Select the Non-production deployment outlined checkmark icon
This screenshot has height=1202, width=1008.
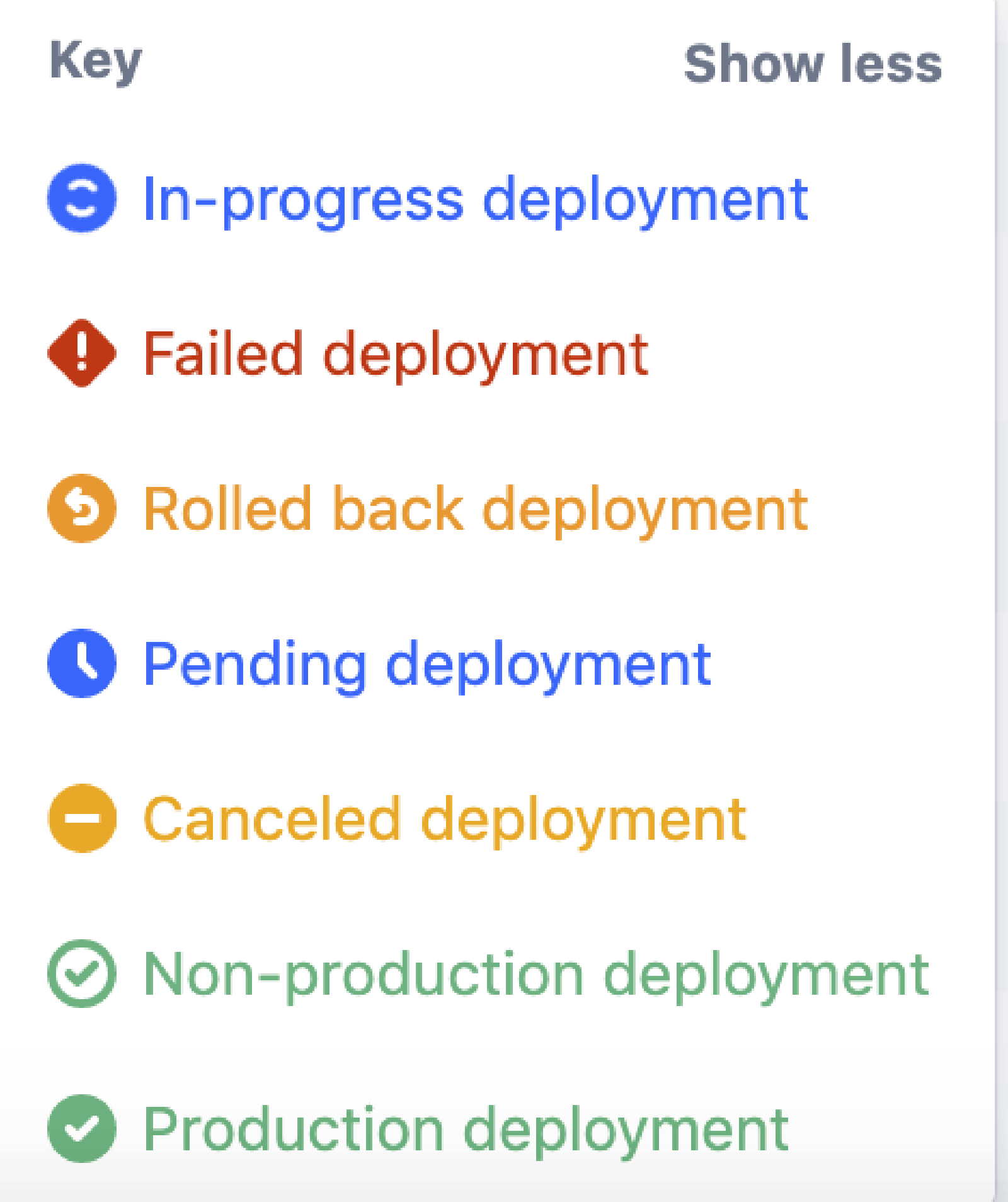click(81, 973)
